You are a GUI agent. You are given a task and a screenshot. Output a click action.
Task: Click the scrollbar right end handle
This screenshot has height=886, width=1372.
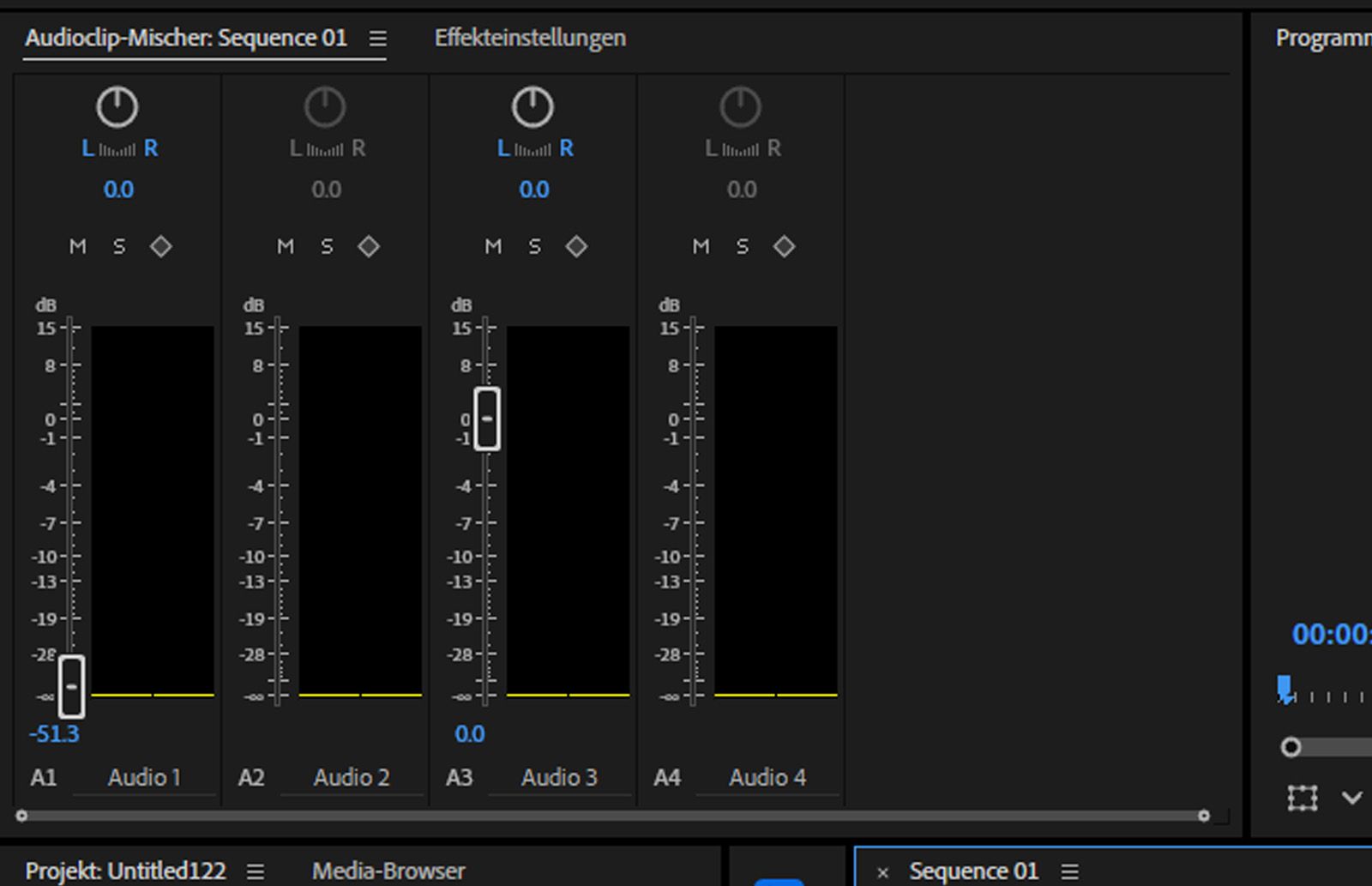[x=1204, y=816]
